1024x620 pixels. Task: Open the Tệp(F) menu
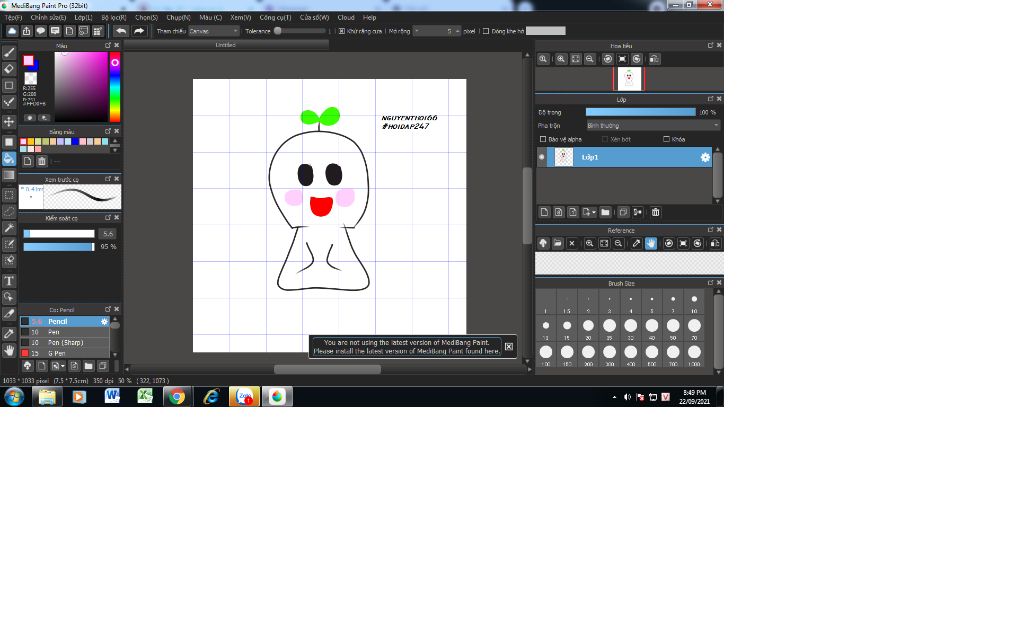pos(14,18)
